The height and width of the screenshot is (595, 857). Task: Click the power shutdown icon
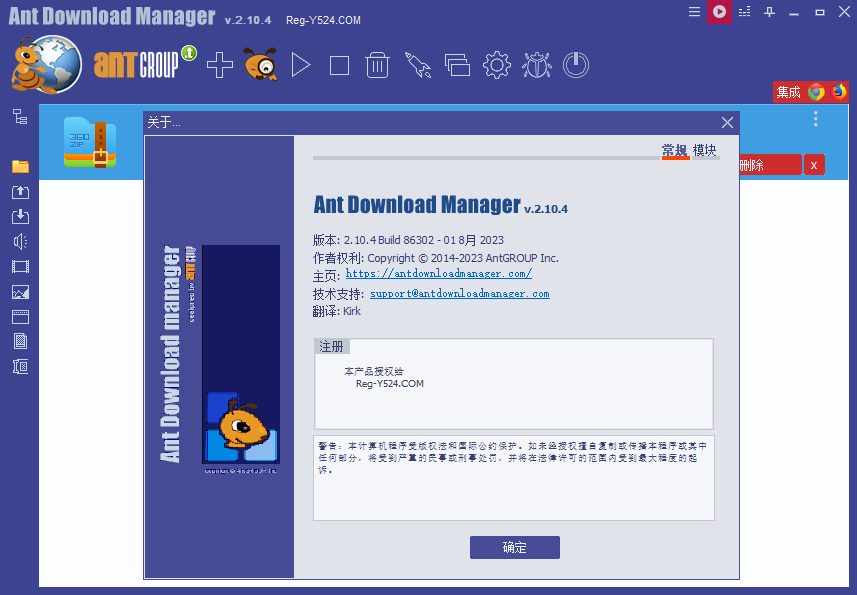[x=576, y=65]
